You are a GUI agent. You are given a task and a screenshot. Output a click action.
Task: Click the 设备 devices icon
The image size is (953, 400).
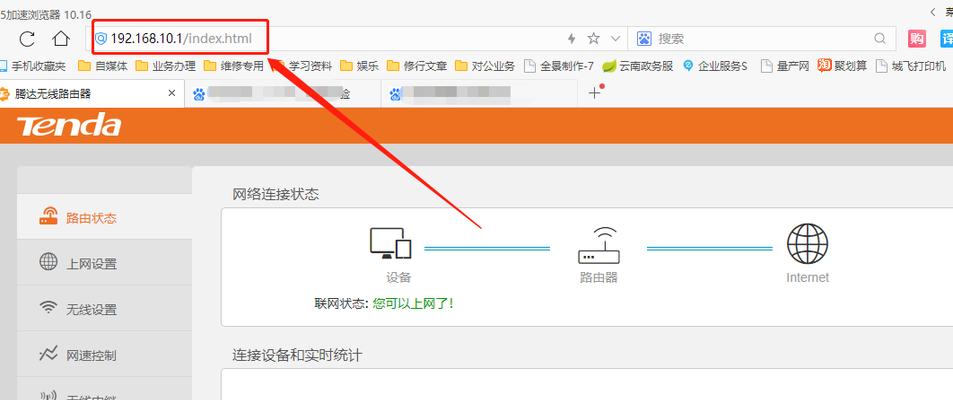click(391, 243)
